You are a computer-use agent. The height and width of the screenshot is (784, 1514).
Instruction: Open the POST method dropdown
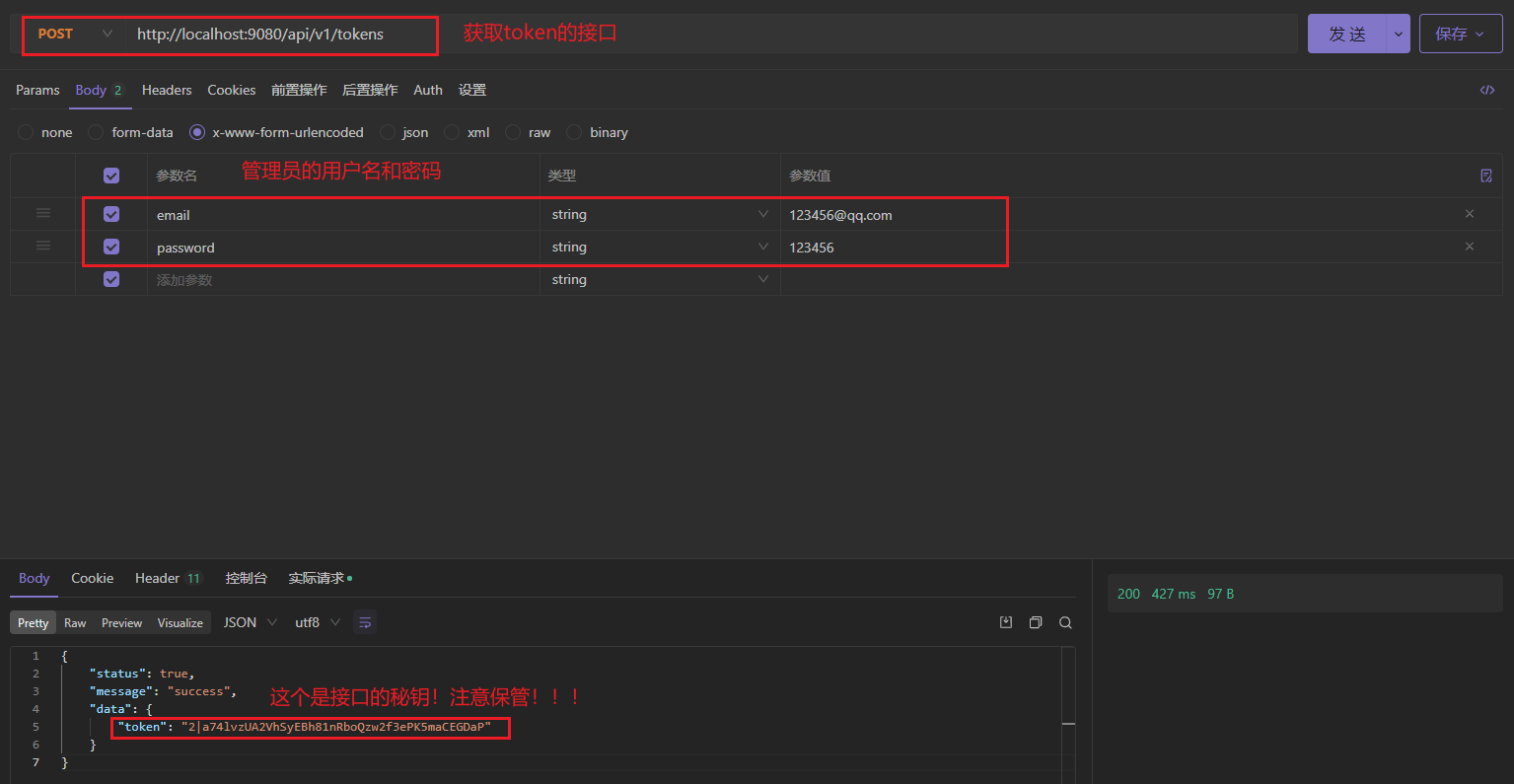tap(75, 34)
